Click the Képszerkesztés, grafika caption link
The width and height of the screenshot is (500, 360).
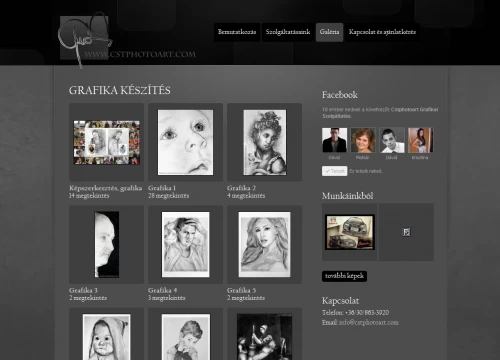(106, 188)
